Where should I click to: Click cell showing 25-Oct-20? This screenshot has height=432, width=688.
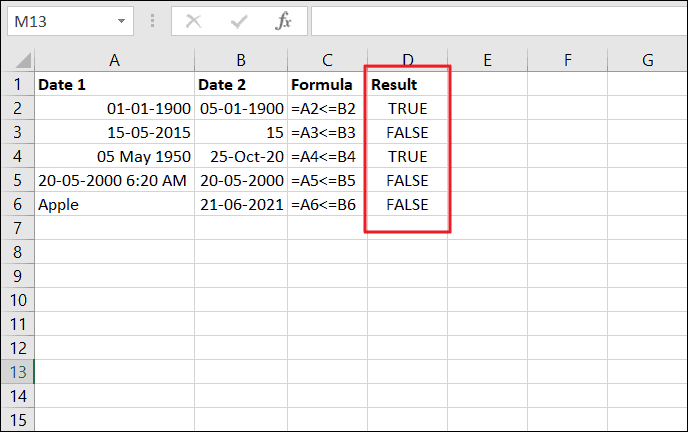point(241,157)
